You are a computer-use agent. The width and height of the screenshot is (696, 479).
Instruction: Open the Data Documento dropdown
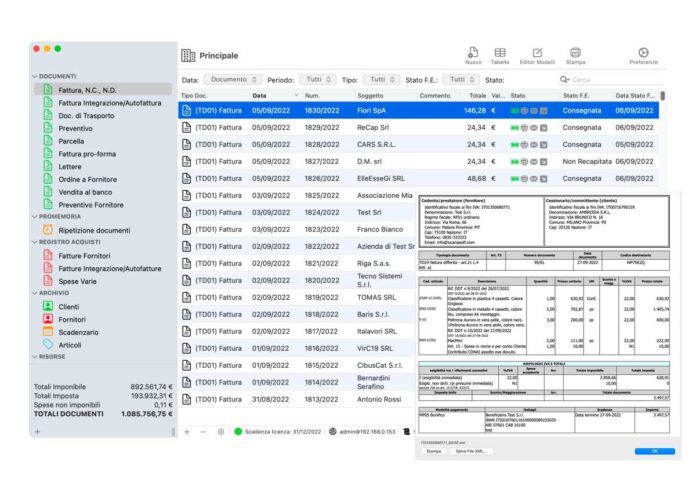click(x=233, y=79)
